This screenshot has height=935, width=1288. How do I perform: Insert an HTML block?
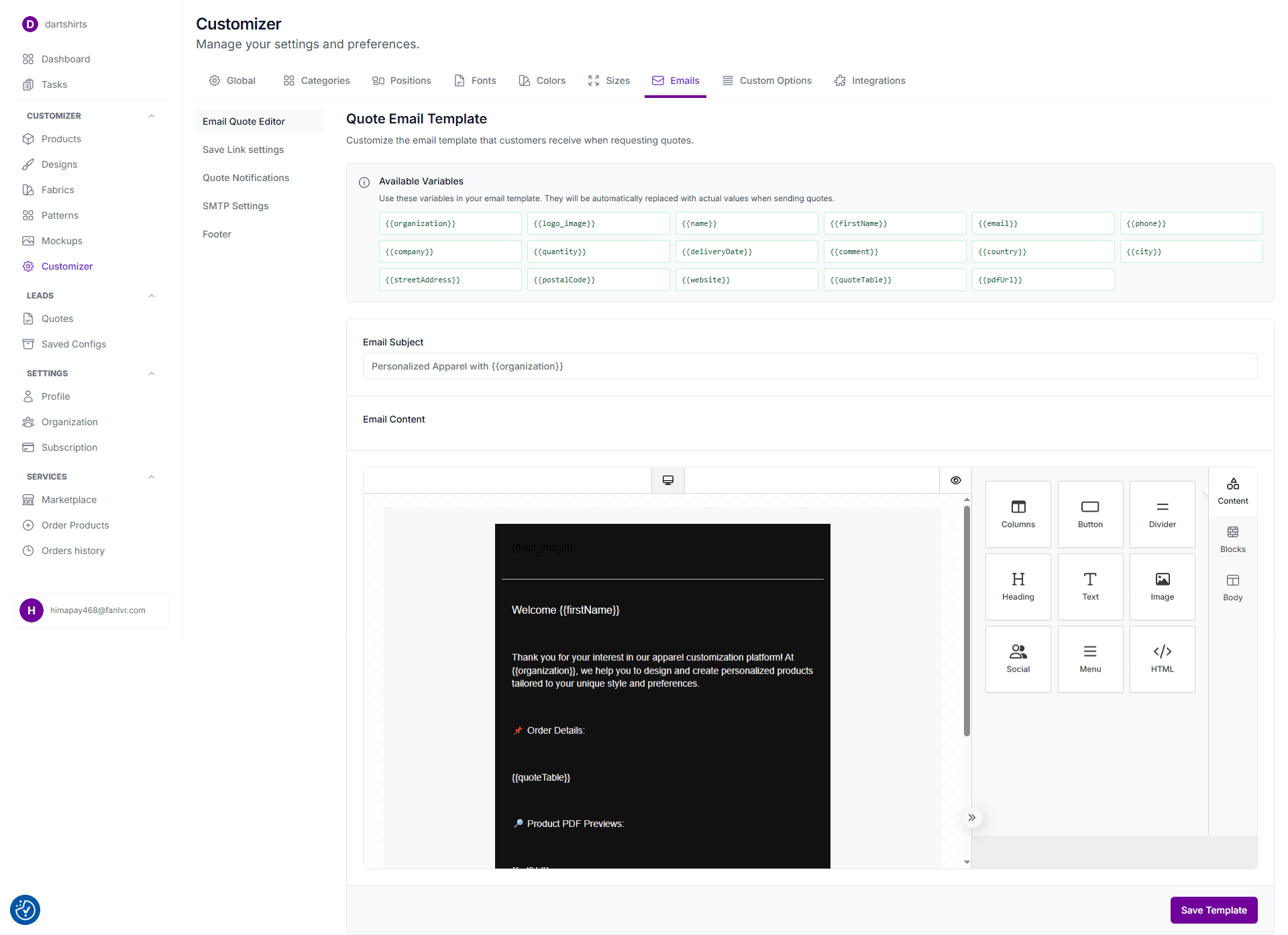tap(1162, 658)
